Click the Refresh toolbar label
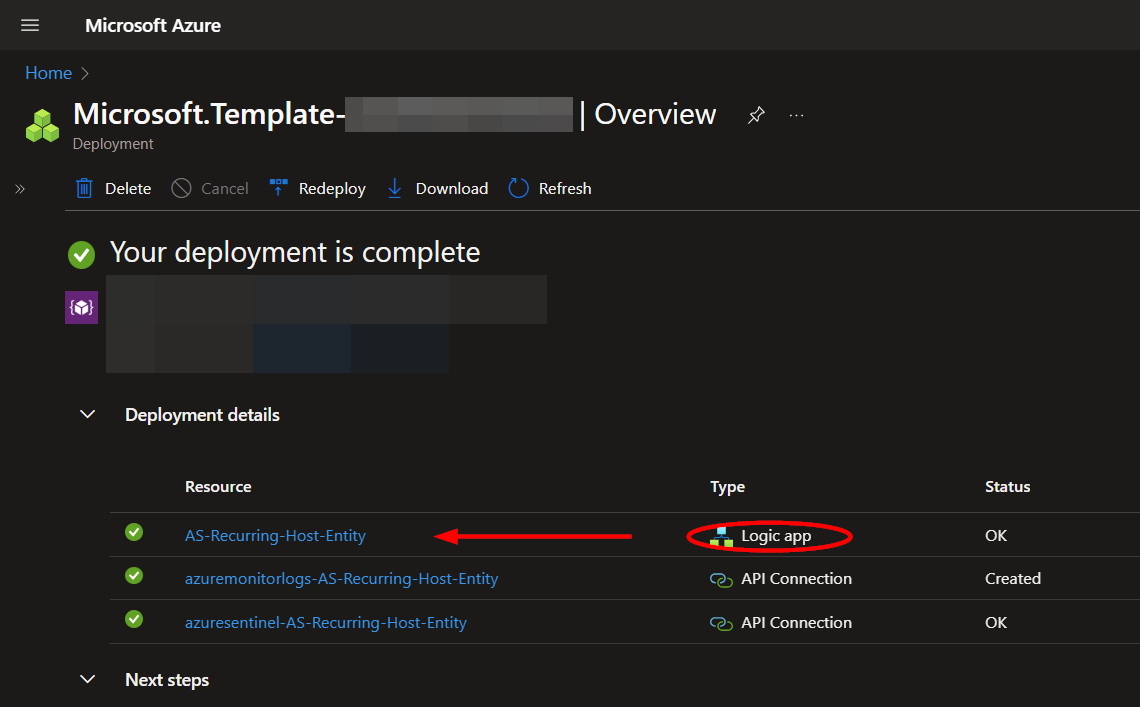Image resolution: width=1140 pixels, height=707 pixels. (x=565, y=188)
